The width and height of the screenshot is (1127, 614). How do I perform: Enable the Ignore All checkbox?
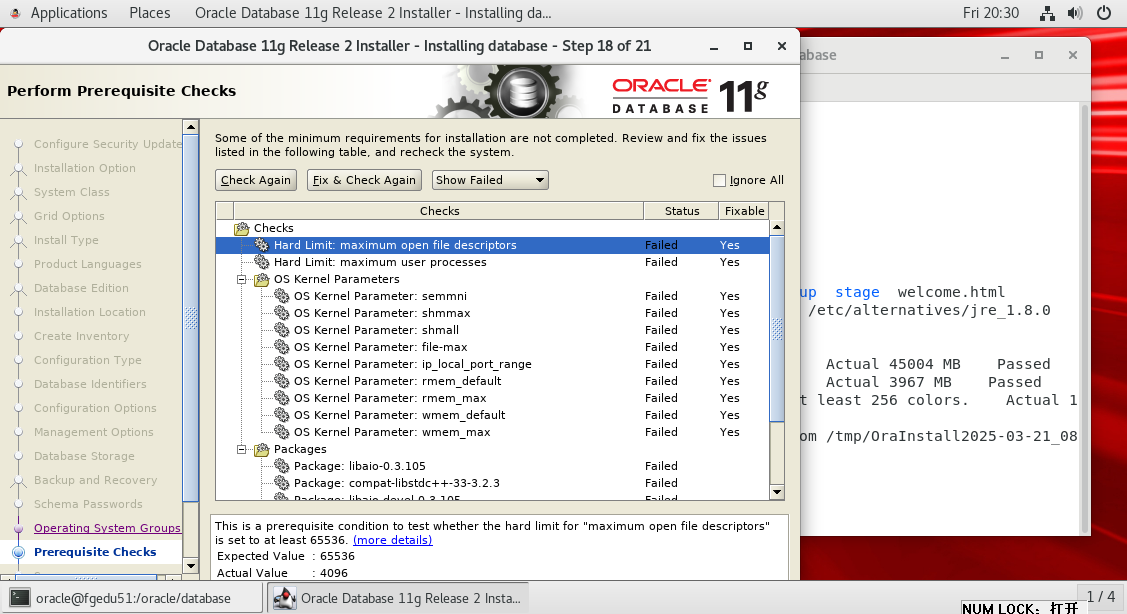pyautogui.click(x=719, y=180)
